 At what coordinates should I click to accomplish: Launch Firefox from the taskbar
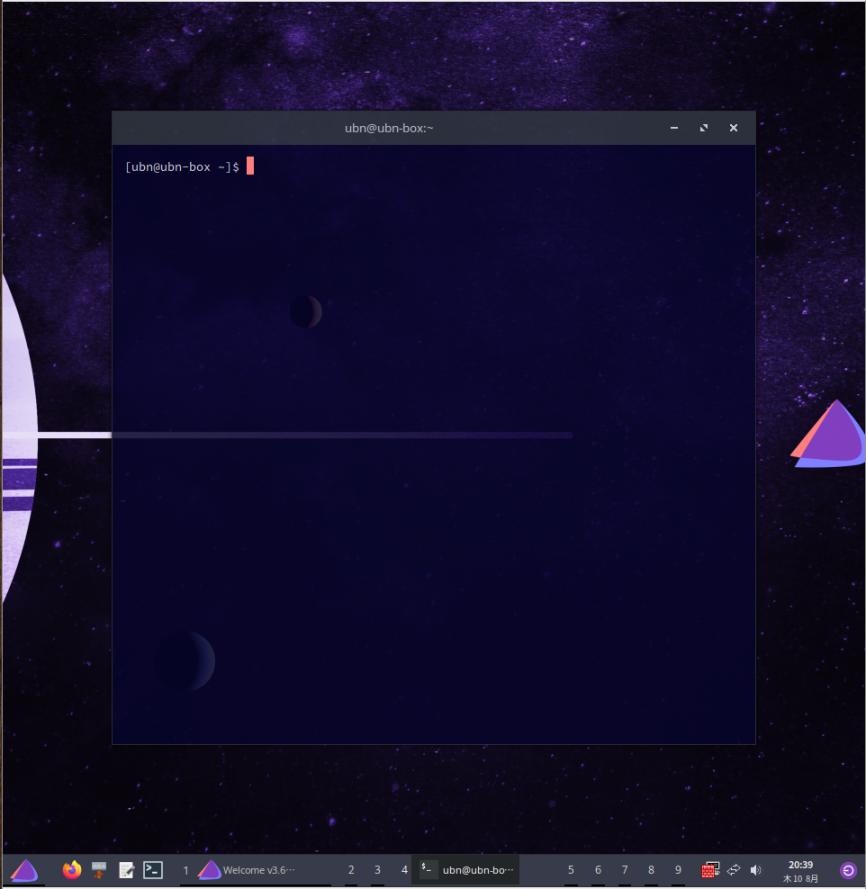[x=72, y=870]
